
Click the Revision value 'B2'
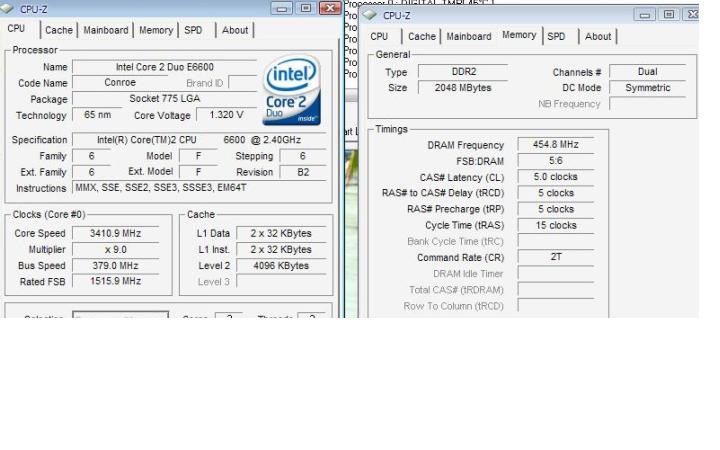303,172
